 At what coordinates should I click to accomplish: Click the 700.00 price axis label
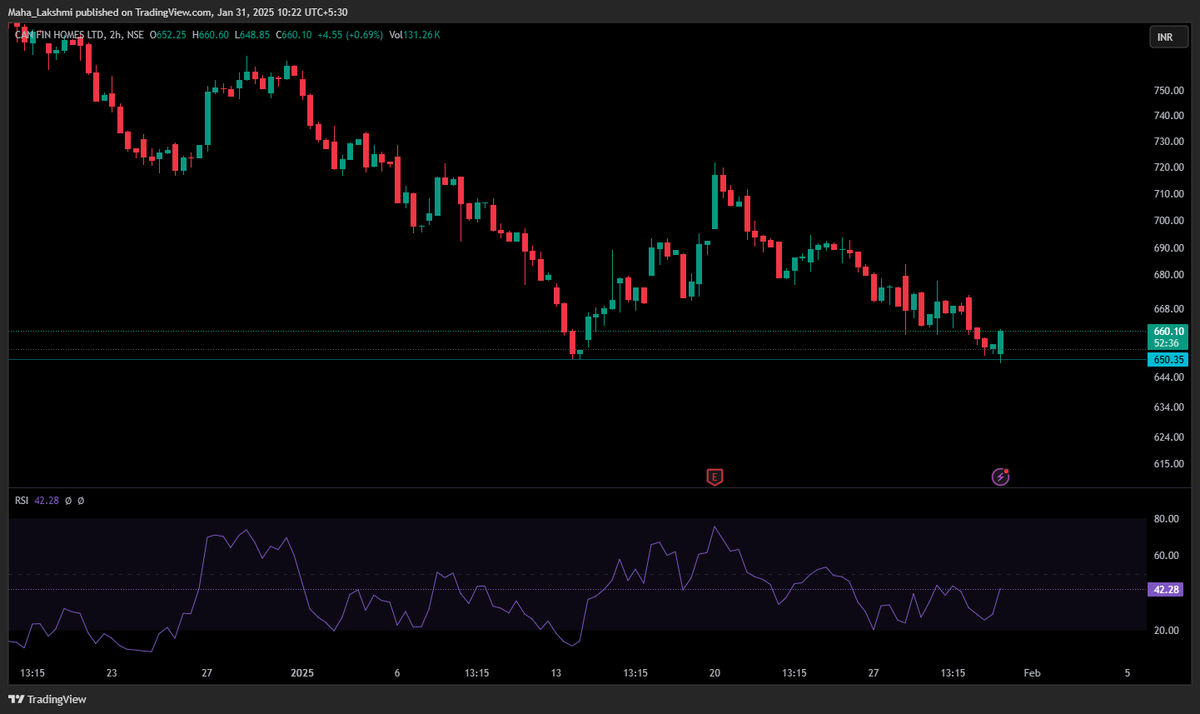1169,221
